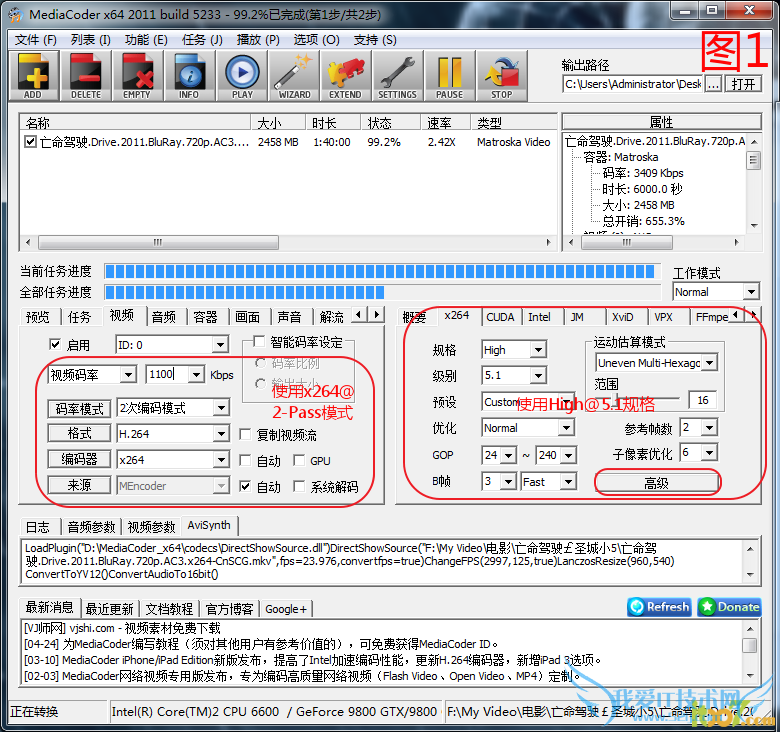Open the SETTINGS wrench icon
The image size is (780, 732).
coord(397,75)
